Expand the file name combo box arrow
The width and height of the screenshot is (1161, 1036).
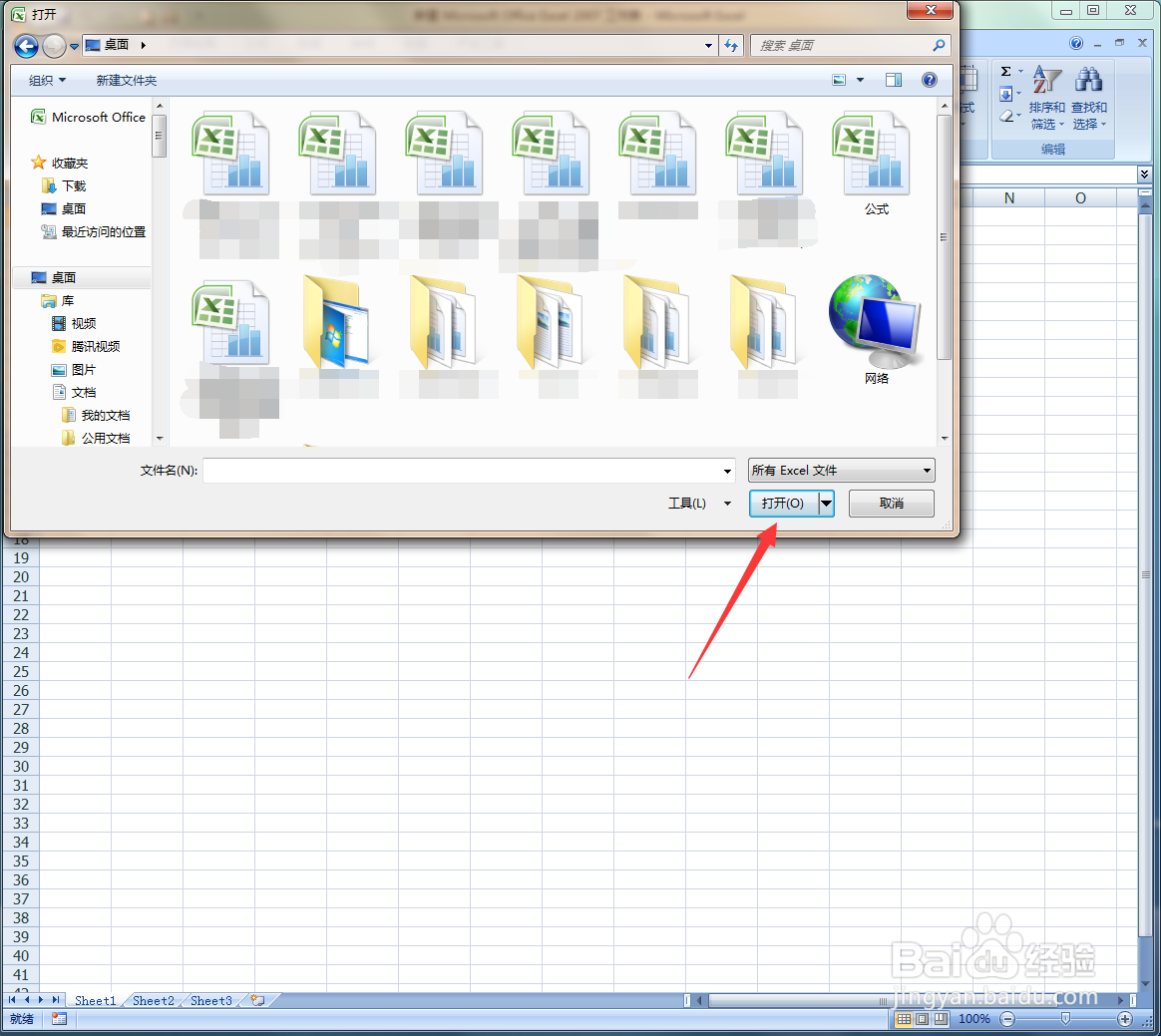pos(727,471)
